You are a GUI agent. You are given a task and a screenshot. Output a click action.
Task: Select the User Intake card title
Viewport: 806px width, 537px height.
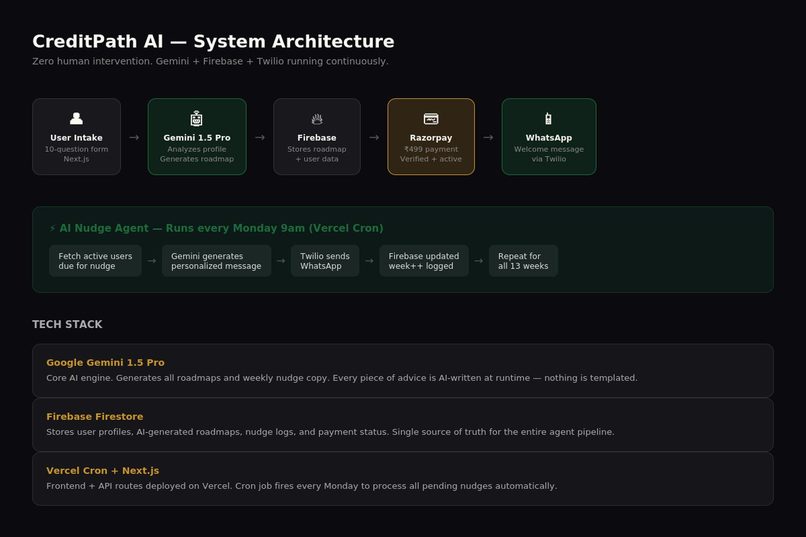coord(76,138)
